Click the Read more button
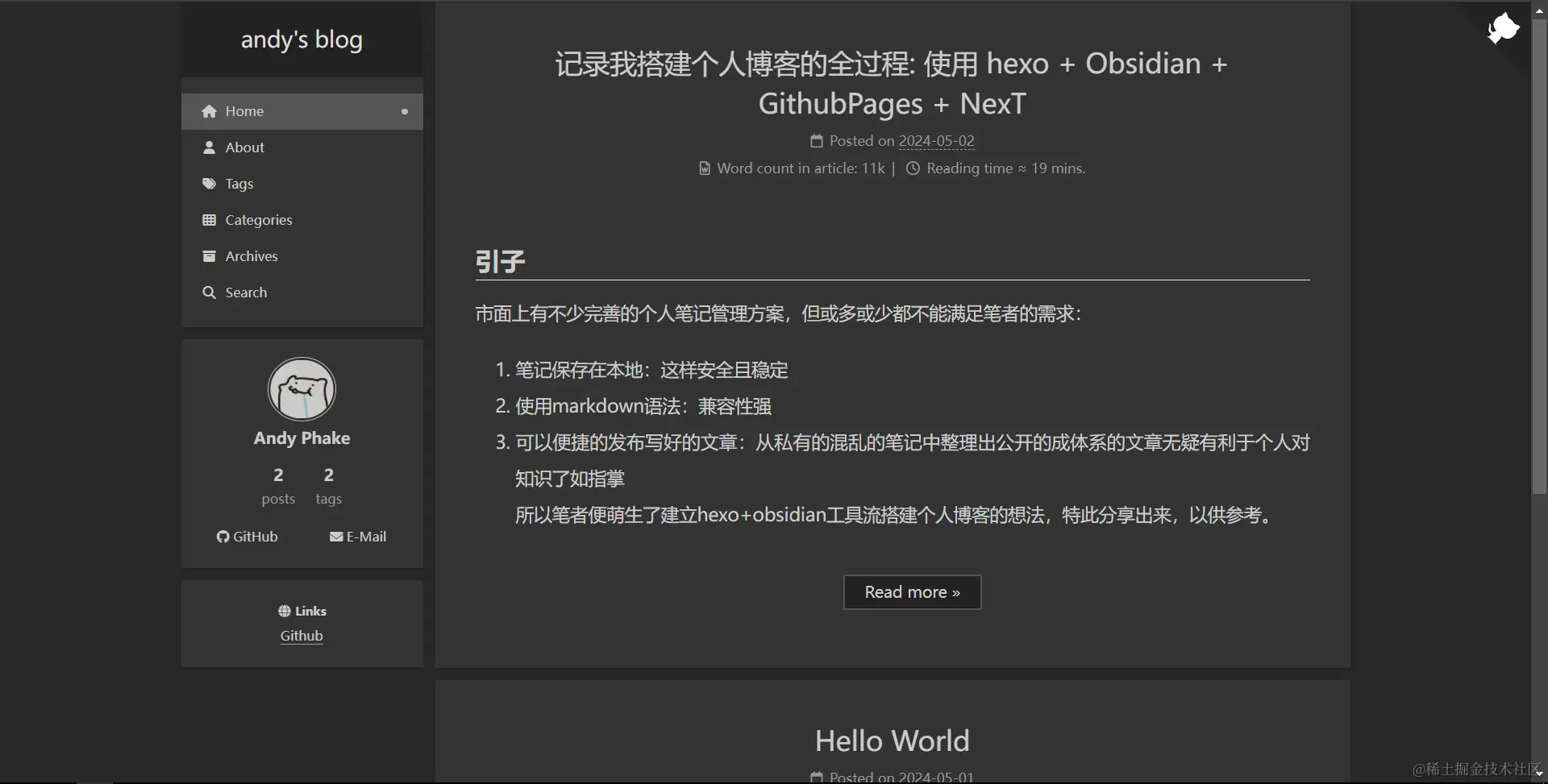Viewport: 1548px width, 784px height. [x=911, y=592]
